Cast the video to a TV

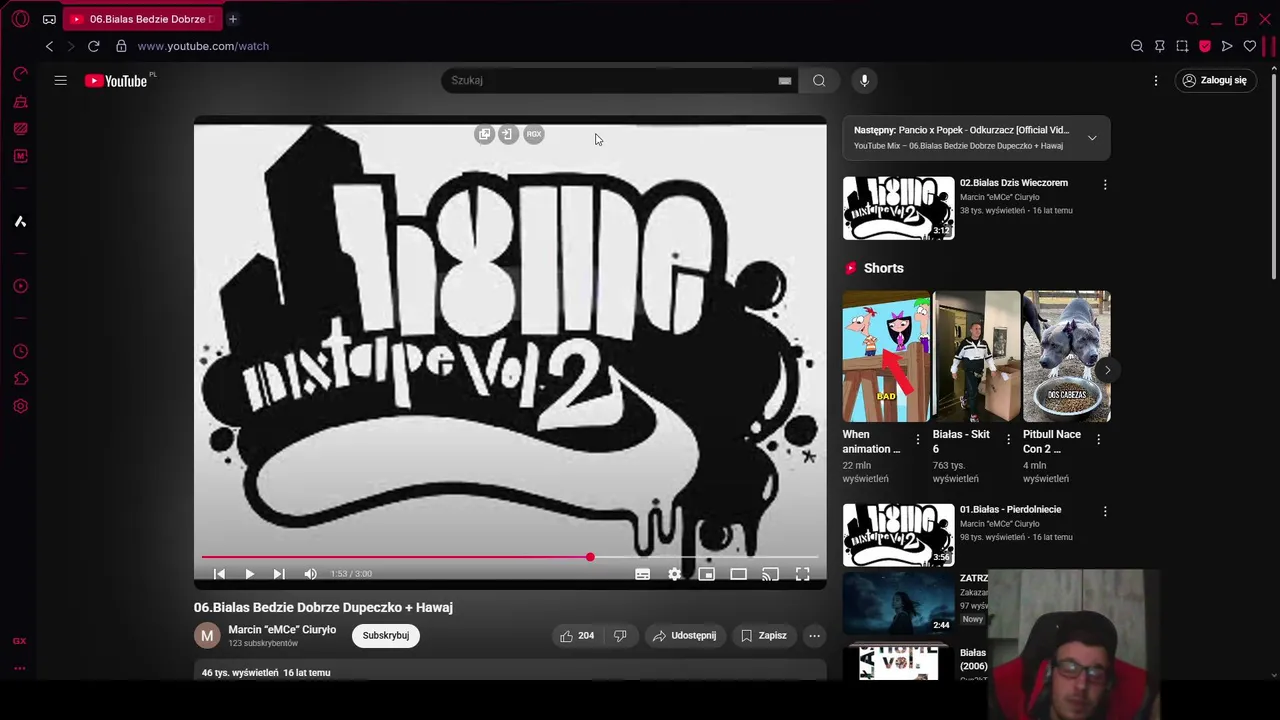tap(770, 574)
